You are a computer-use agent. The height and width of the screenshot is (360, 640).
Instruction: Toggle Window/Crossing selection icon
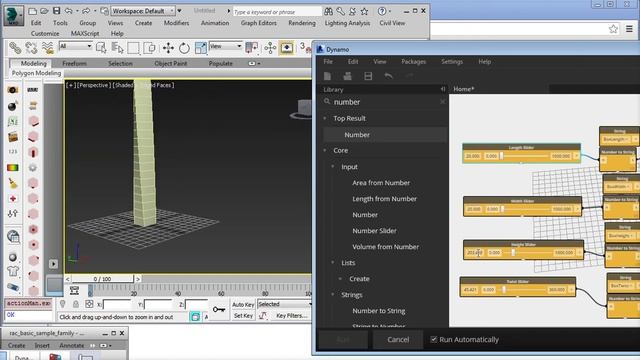tap(149, 48)
